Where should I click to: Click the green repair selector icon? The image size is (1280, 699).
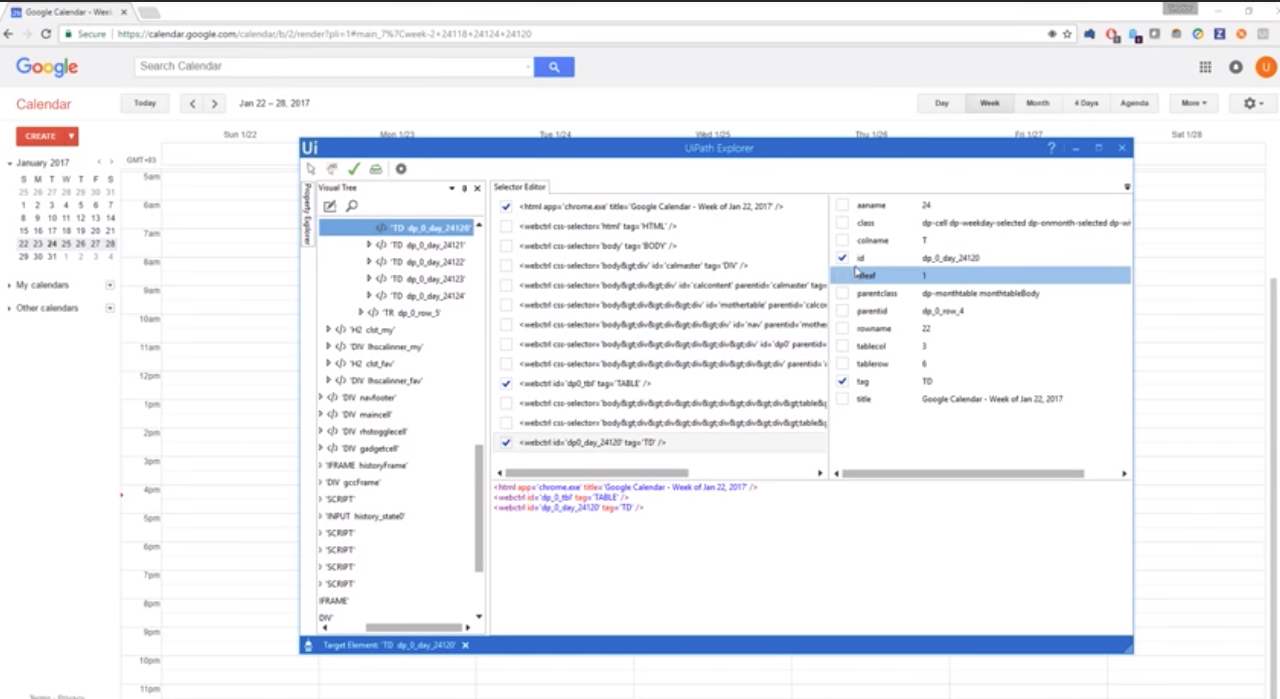376,169
